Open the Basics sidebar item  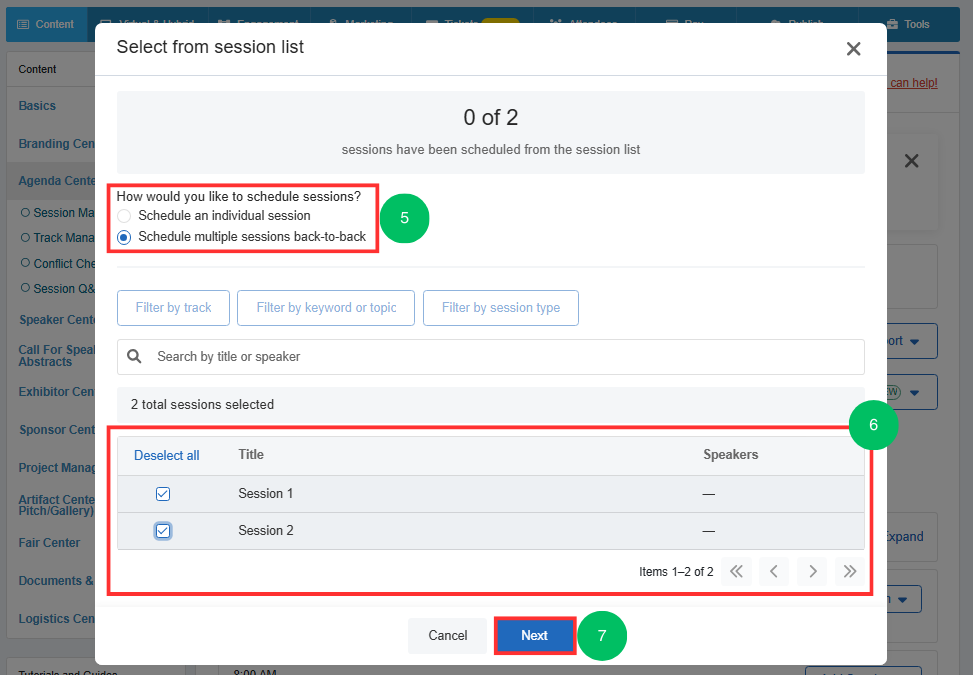pos(37,105)
